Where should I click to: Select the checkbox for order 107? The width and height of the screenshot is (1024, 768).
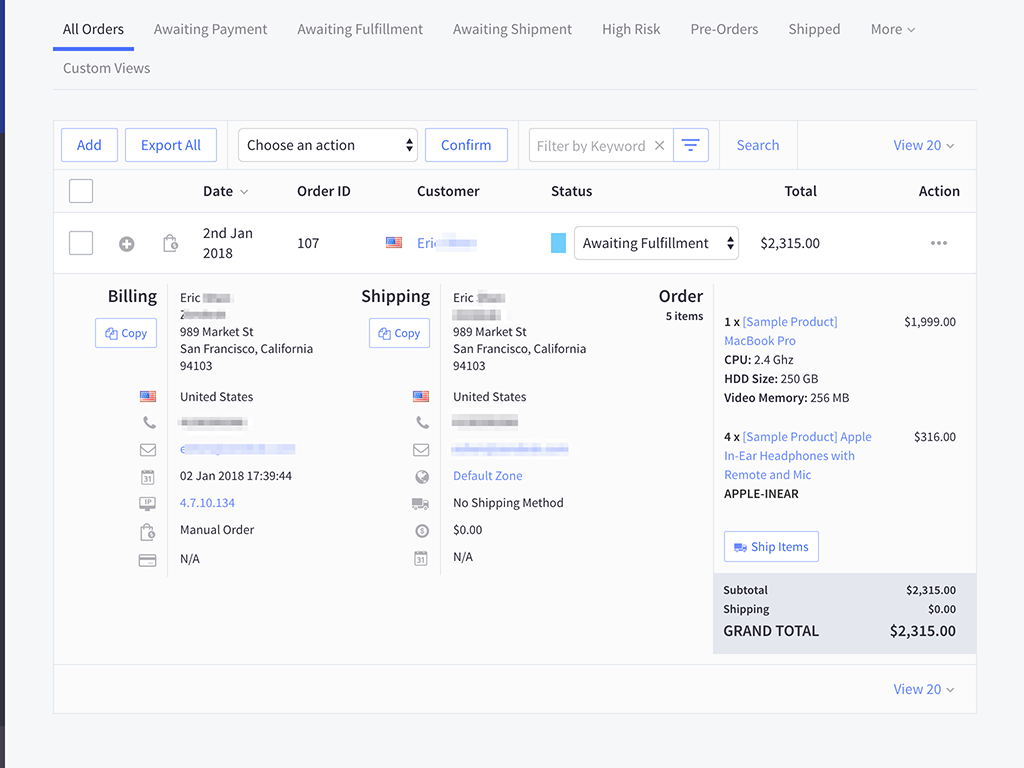point(81,243)
